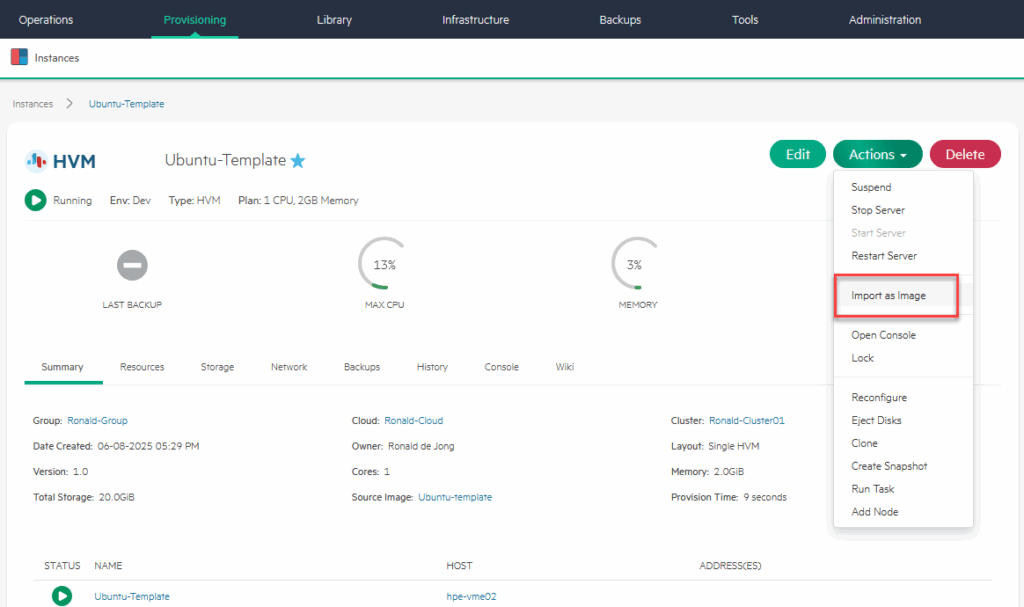Click the Last Backup gray minus icon
Screen dimensions: 1024x607
click(x=132, y=265)
